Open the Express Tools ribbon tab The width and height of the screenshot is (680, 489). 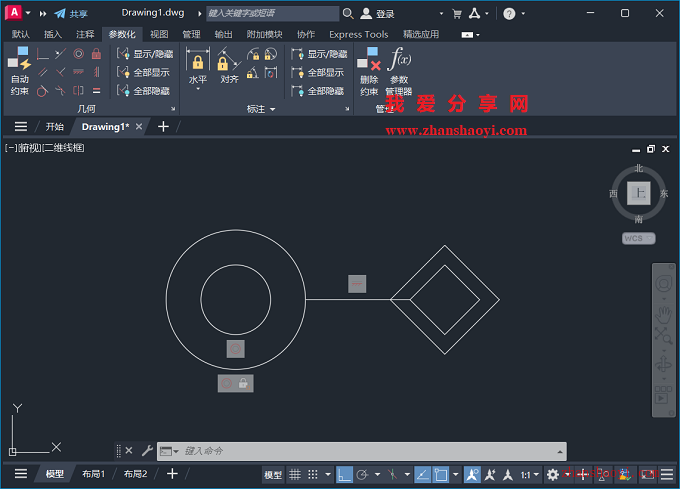[359, 34]
